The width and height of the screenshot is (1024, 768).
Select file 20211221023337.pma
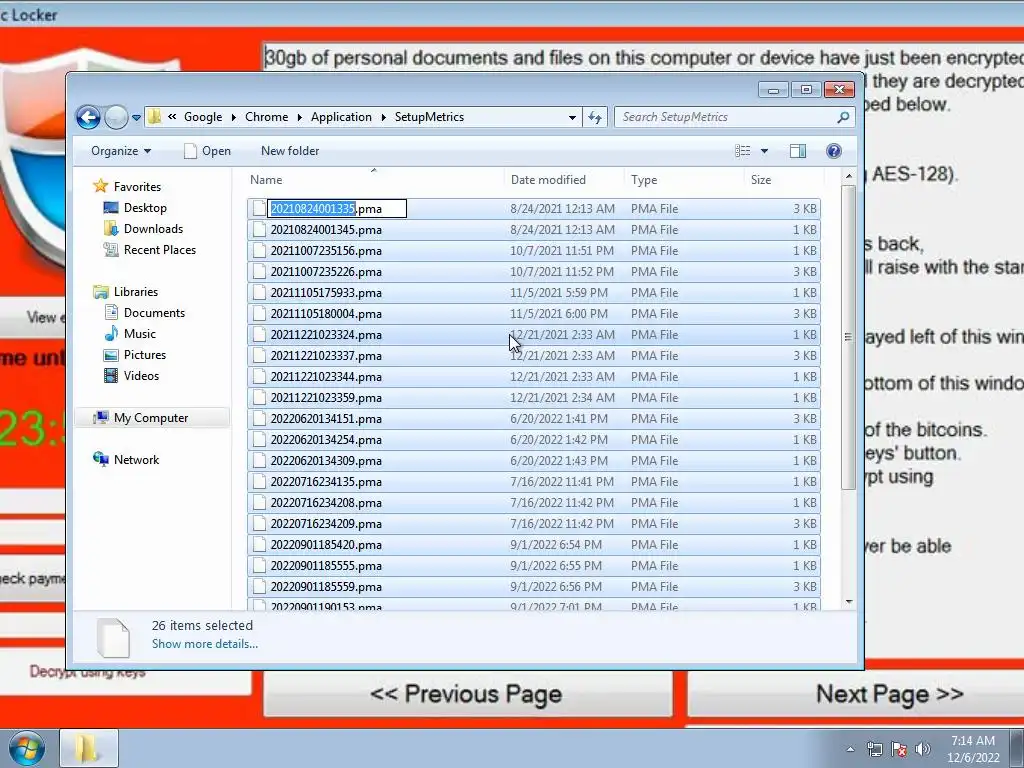(534, 356)
